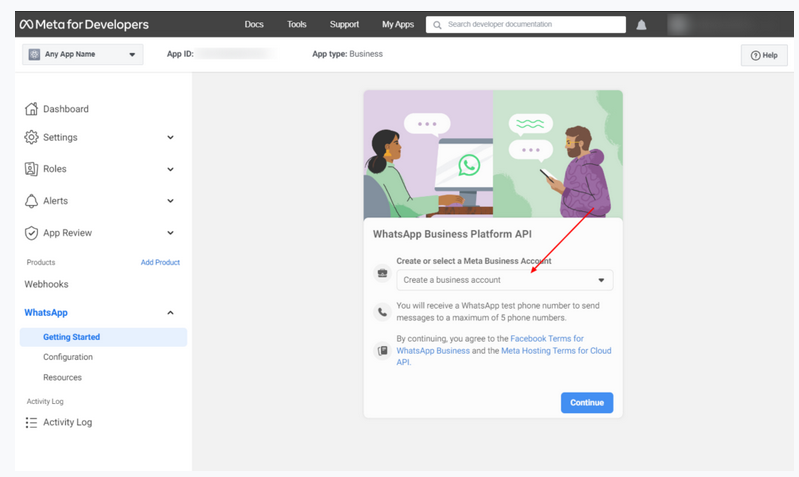Open the Docs menu
Screen dimensions: 799x477
point(254,24)
